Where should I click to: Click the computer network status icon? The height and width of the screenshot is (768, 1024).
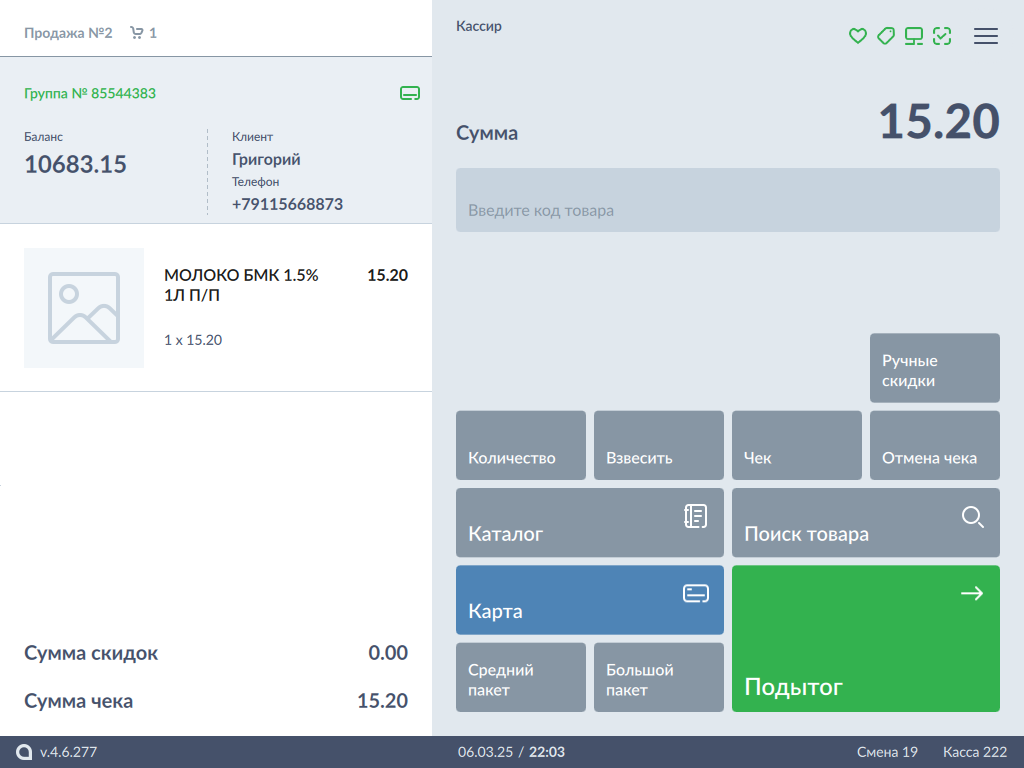[913, 36]
